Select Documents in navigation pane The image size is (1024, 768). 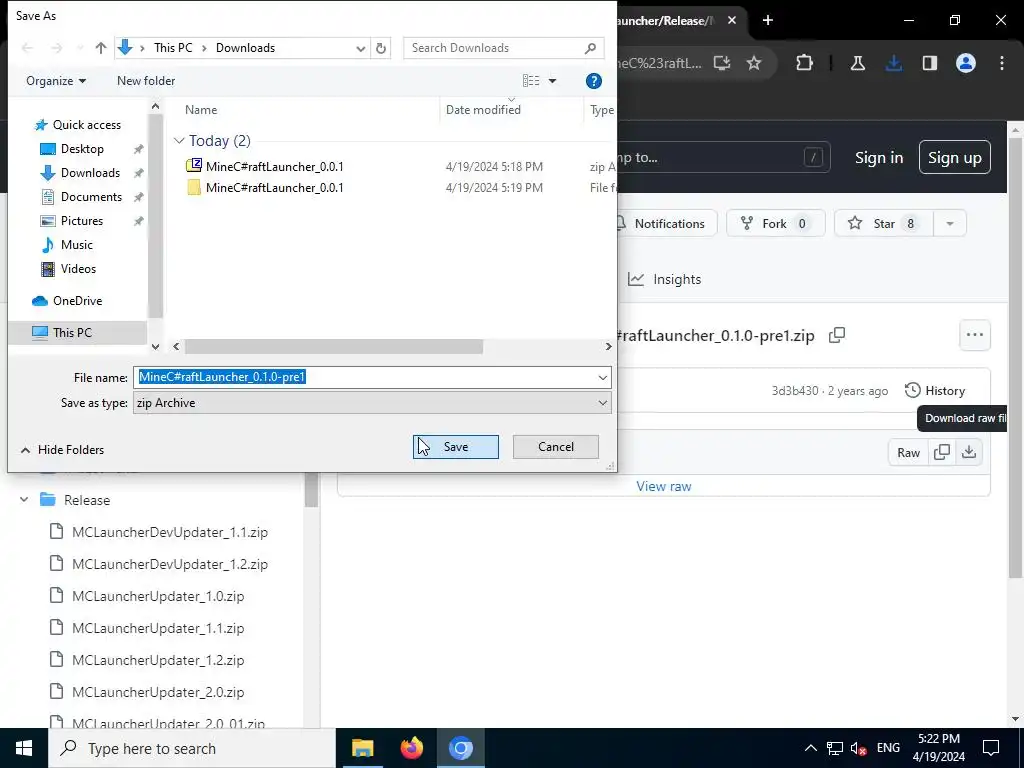(91, 197)
